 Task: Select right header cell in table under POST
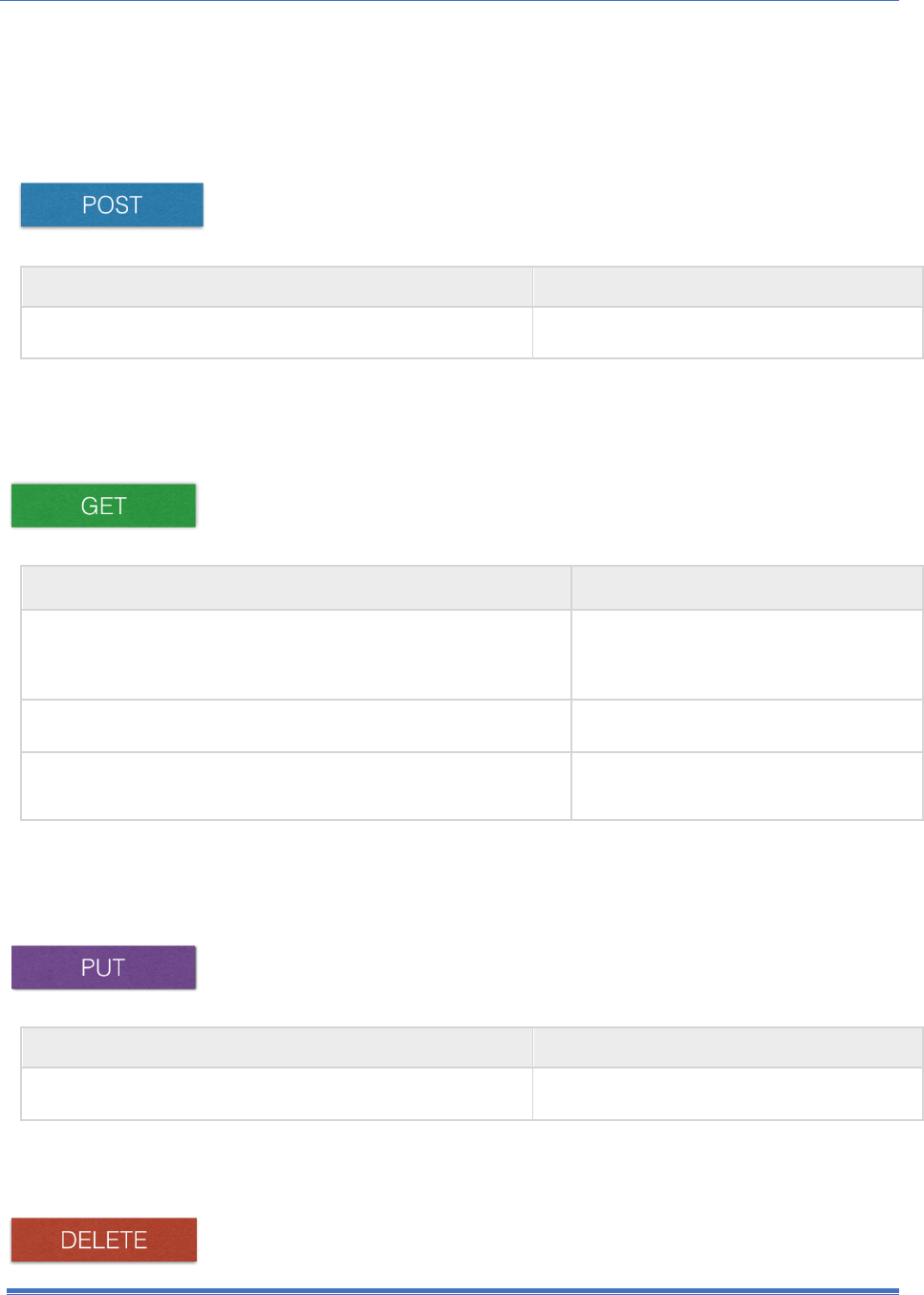pyautogui.click(x=727, y=287)
